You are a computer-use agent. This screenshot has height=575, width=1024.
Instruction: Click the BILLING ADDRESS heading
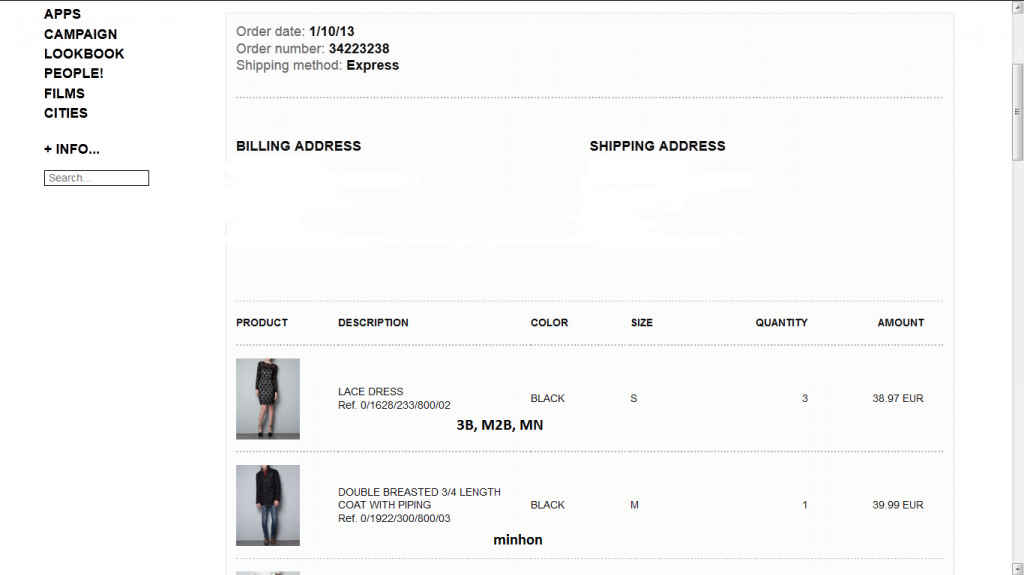point(298,146)
